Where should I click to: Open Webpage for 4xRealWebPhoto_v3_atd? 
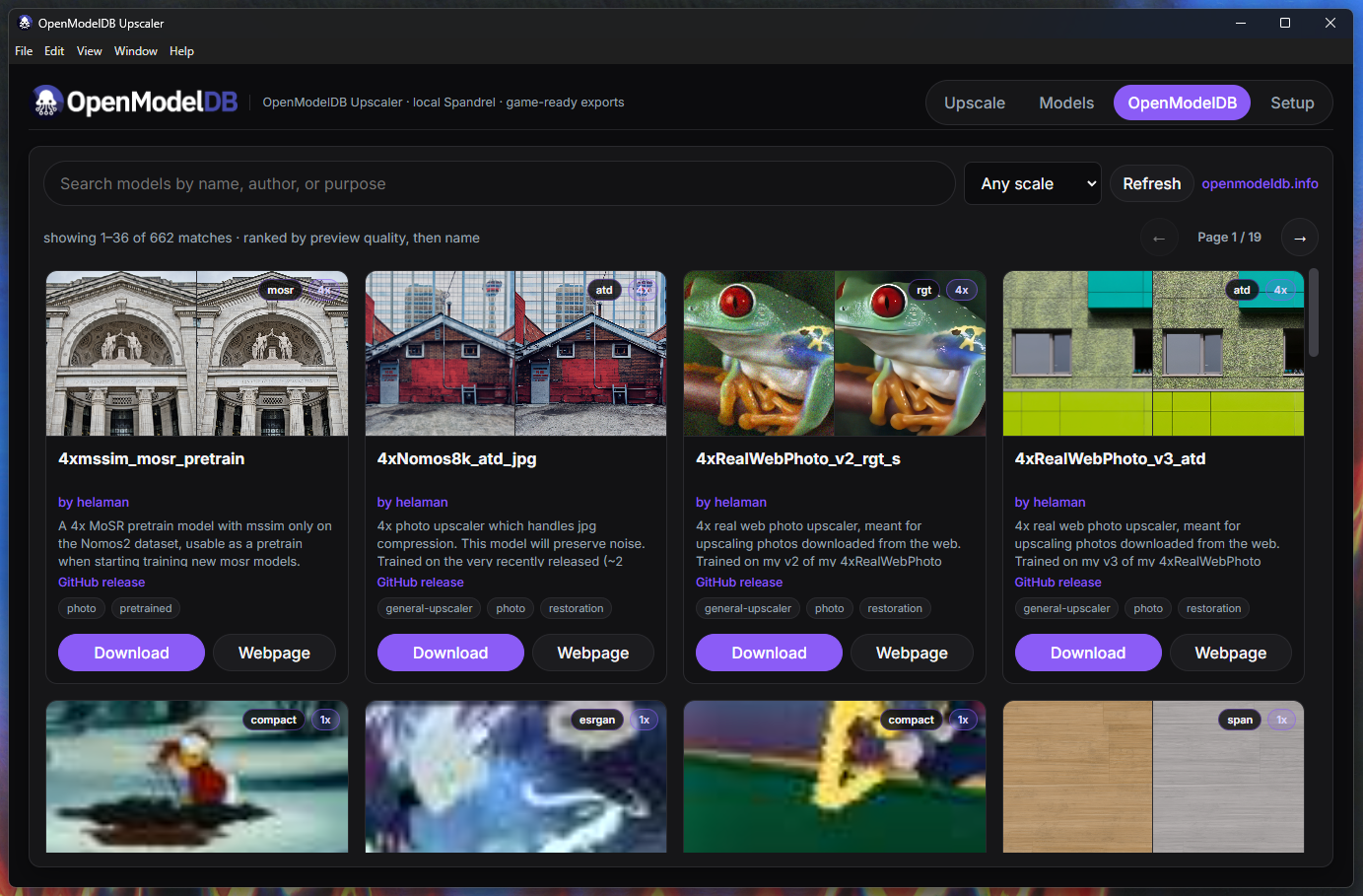click(1231, 653)
